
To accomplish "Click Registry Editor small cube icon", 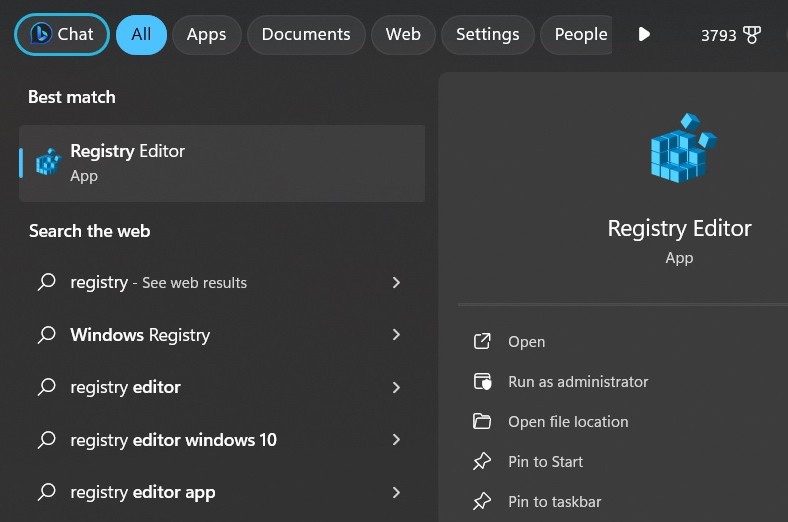I will [48, 162].
